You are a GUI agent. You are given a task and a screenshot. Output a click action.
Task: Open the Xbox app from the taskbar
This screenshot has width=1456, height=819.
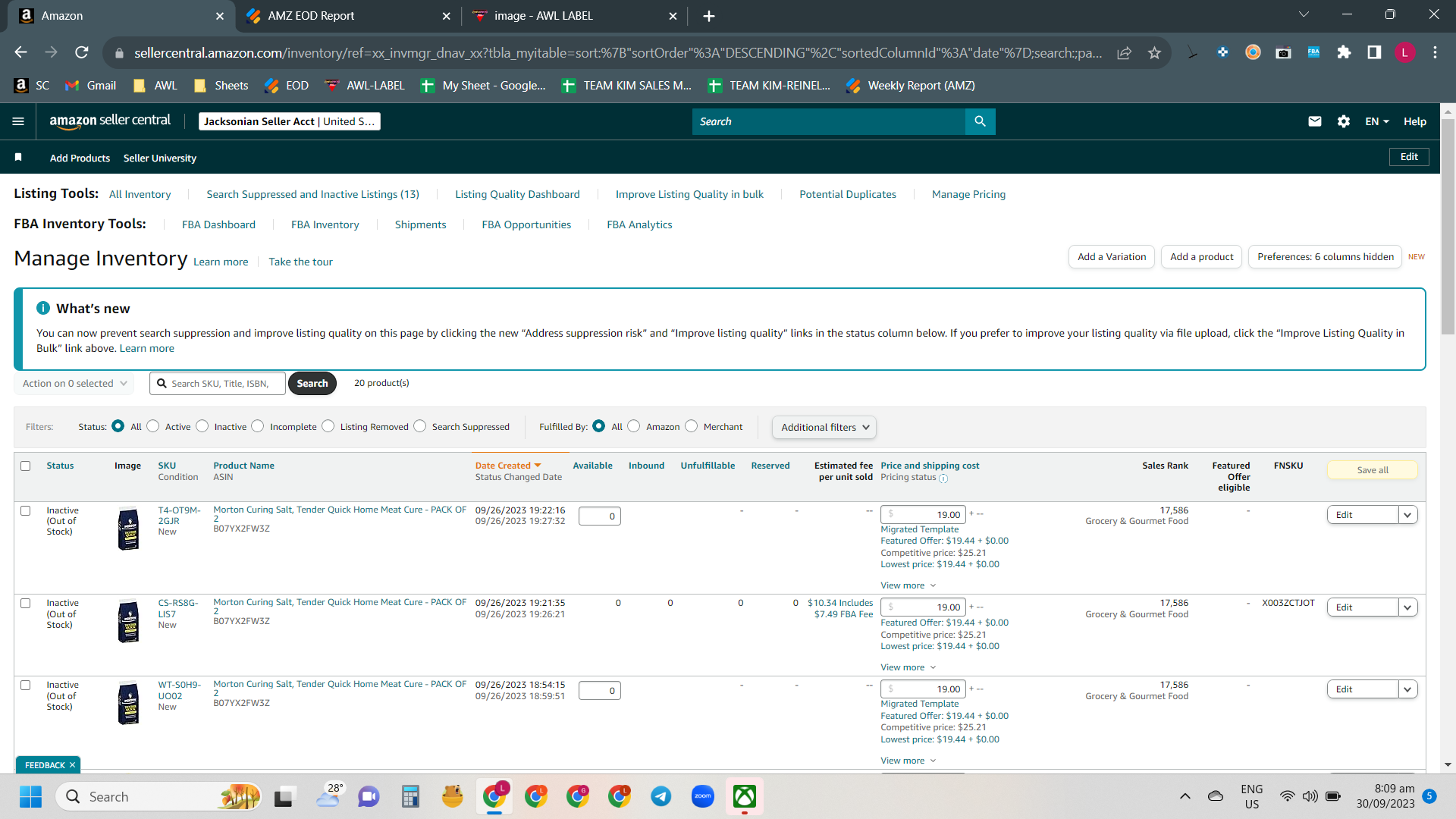745,796
